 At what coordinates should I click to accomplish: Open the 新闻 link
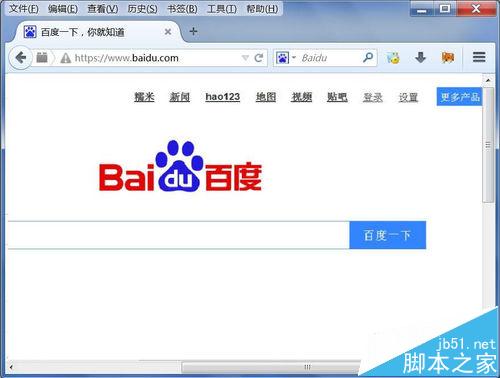click(180, 97)
